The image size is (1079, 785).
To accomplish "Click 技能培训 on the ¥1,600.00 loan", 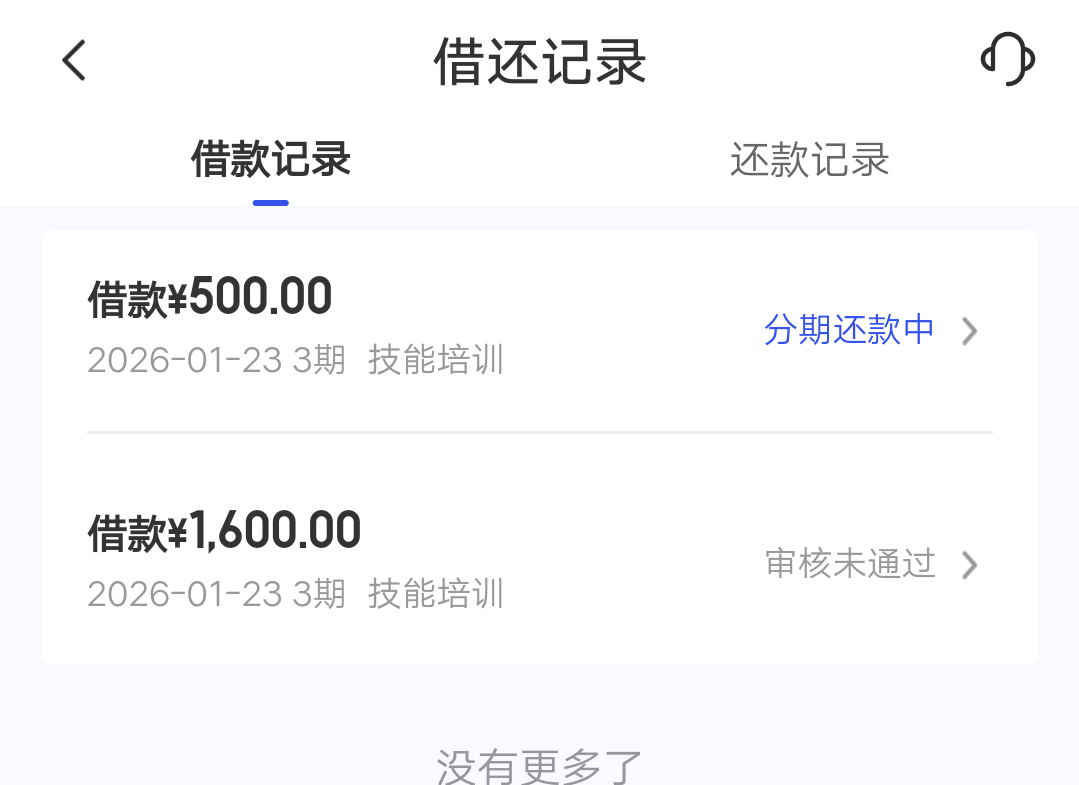I will coord(436,594).
